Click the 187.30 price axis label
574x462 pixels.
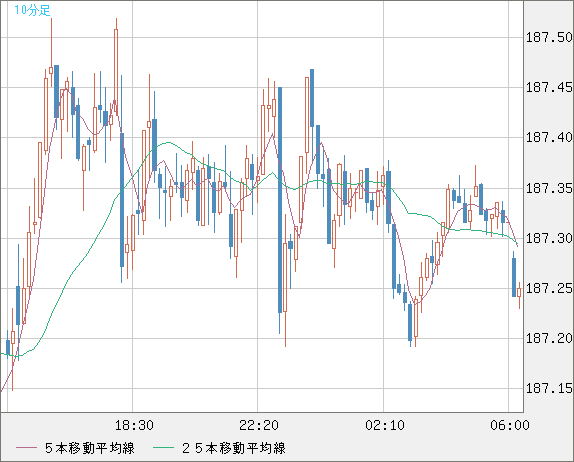pyautogui.click(x=549, y=239)
